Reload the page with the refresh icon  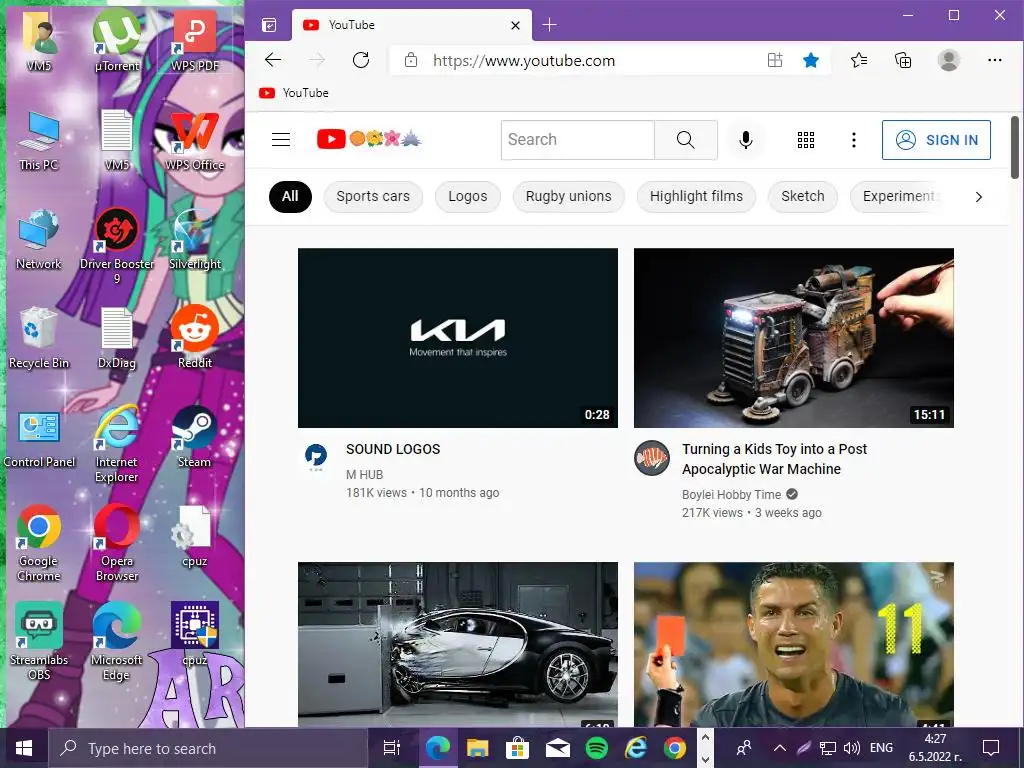pos(360,60)
